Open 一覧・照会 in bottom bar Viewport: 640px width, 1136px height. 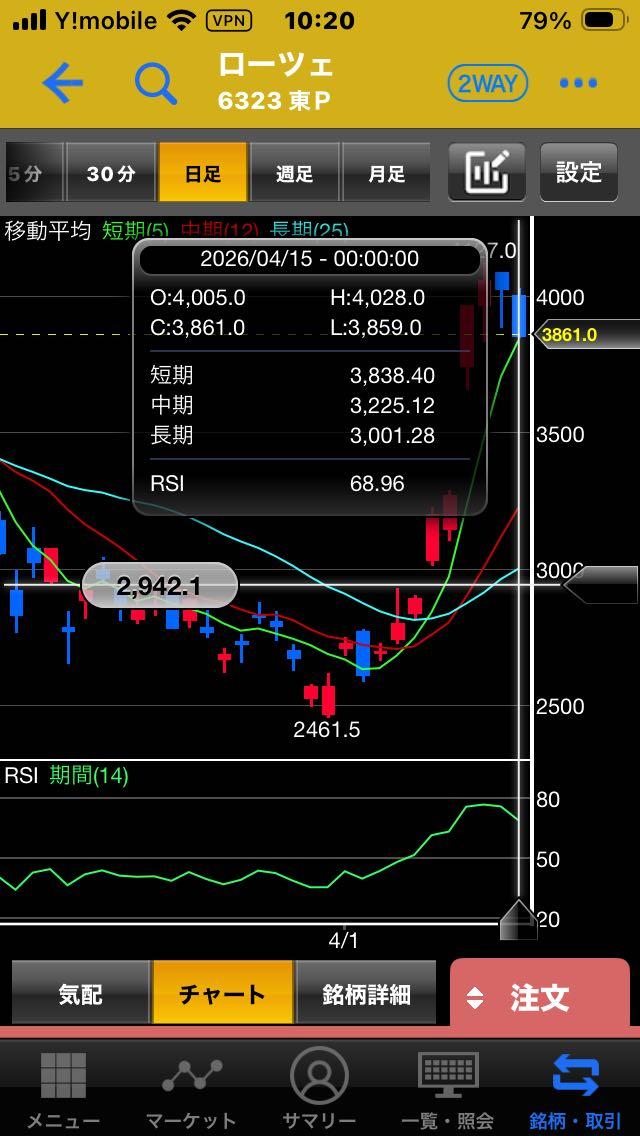click(x=447, y=1087)
